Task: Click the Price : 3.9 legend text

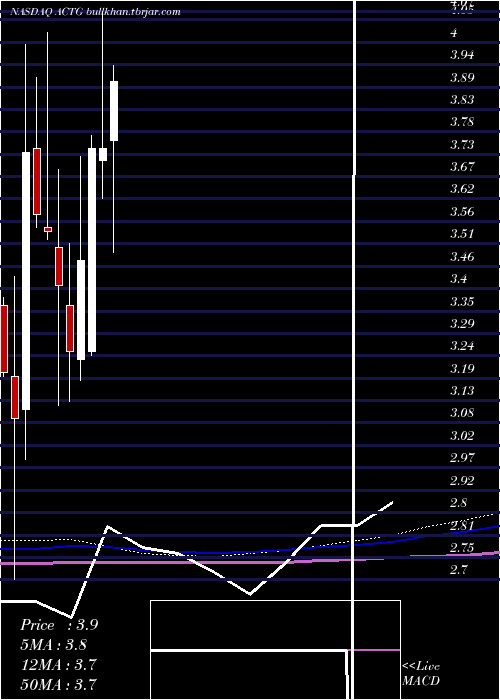Action: point(59,625)
